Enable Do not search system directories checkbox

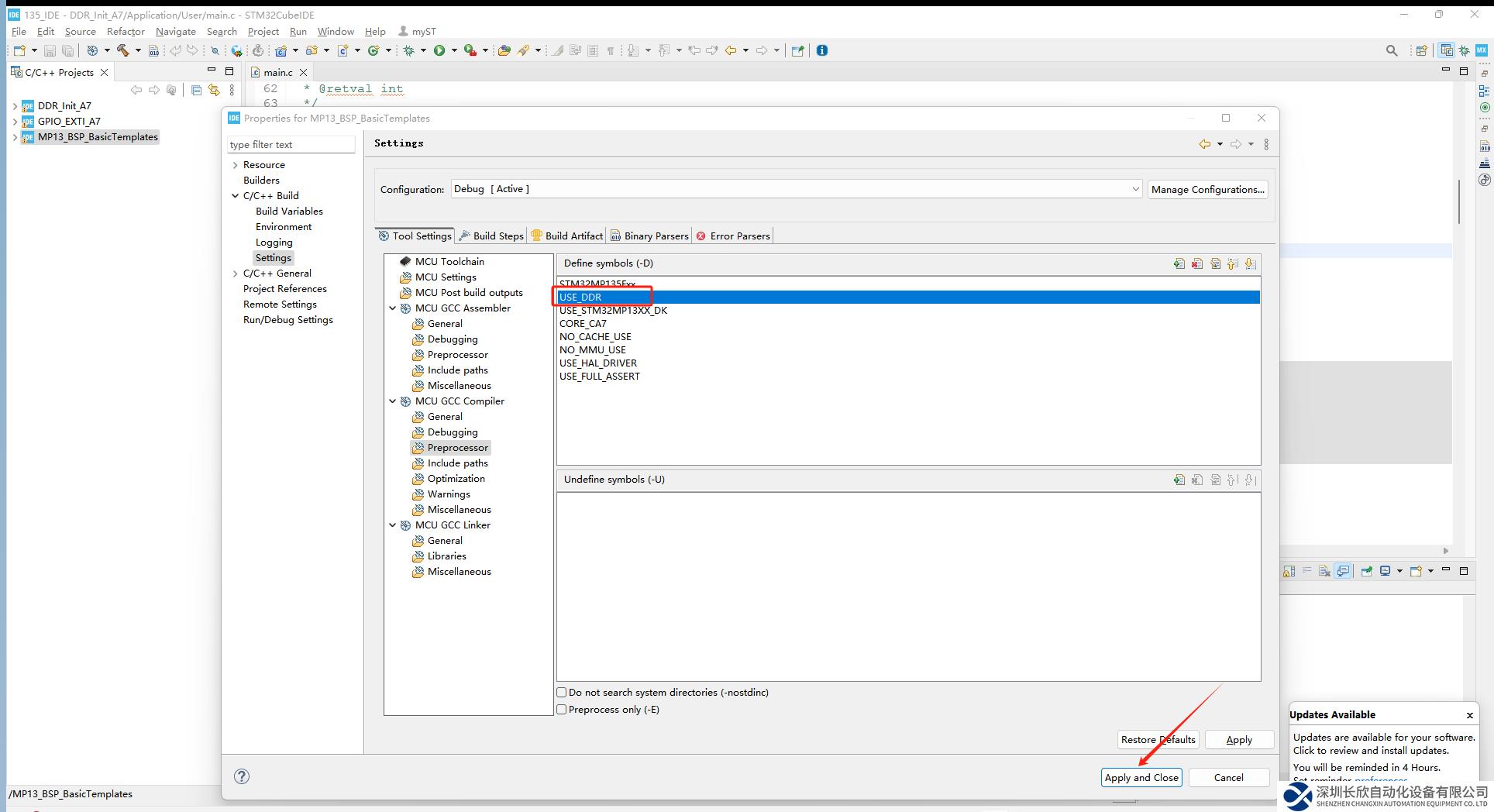562,693
